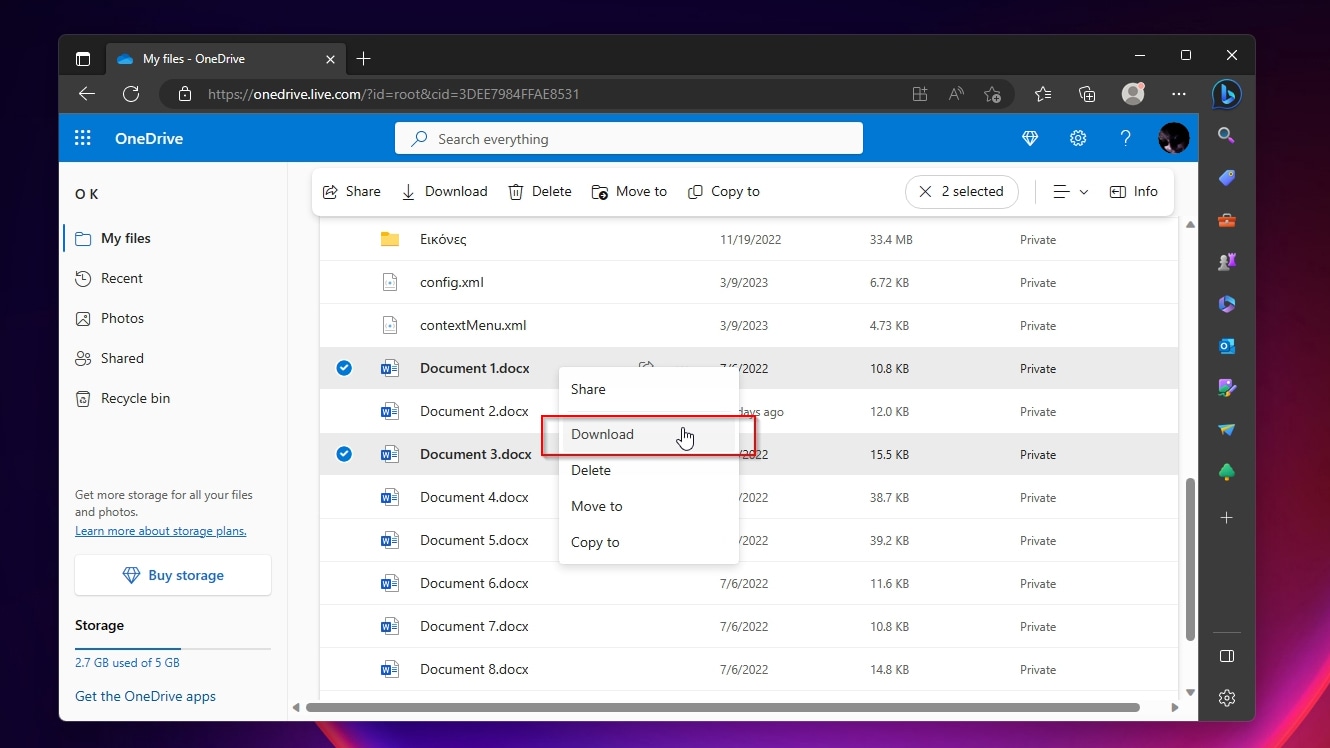The image size is (1330, 748).
Task: Click the Search everything box
Action: click(629, 139)
